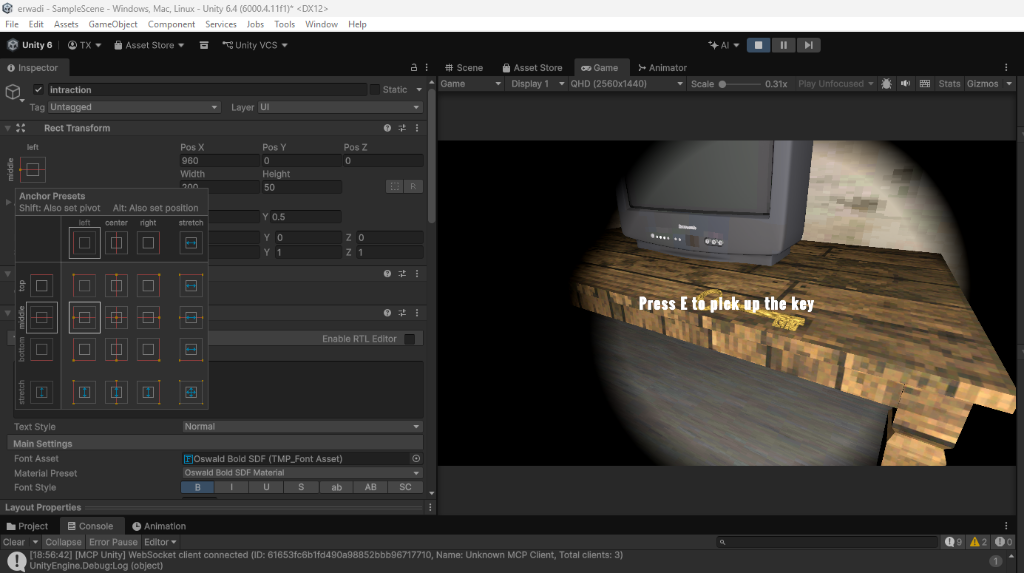The height and width of the screenshot is (573, 1024).
Task: Open the Static flags dropdown arrow
Action: 419,90
